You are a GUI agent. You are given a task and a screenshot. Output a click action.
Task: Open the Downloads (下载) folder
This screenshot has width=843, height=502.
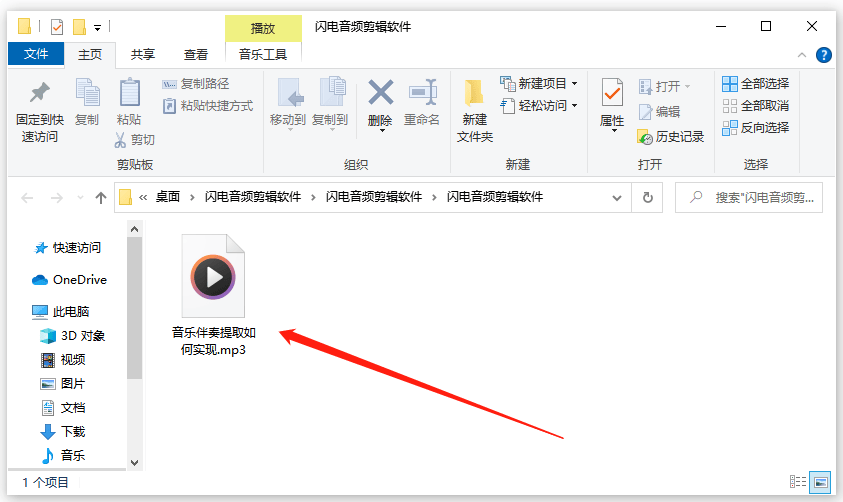click(63, 432)
